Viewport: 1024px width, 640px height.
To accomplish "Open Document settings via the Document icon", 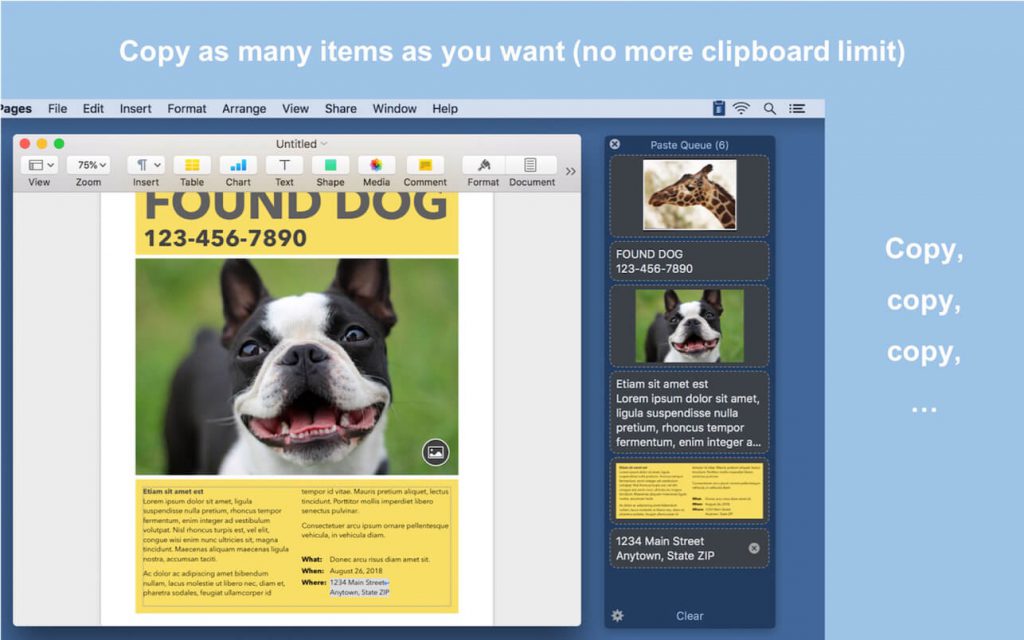I will coord(531,167).
